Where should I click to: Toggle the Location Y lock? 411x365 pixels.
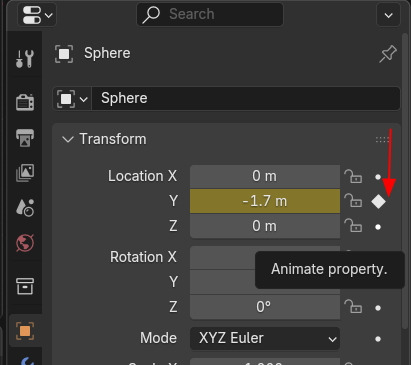(x=353, y=201)
